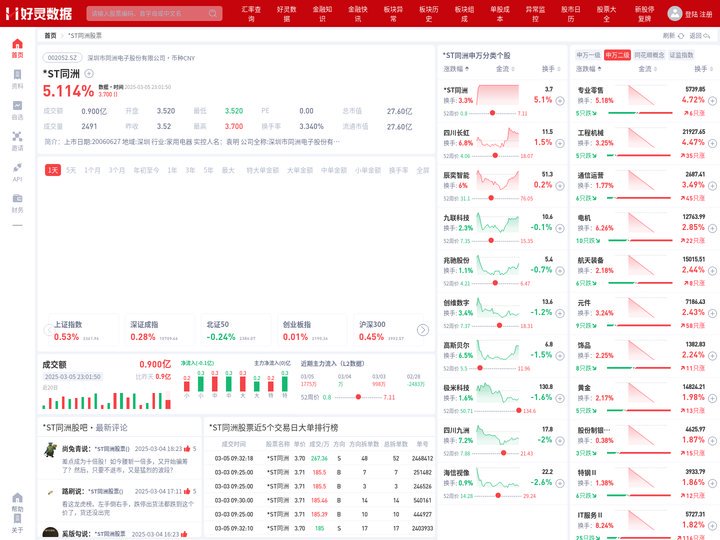
Task: Click the 登陆 login link
Action: coord(691,14)
